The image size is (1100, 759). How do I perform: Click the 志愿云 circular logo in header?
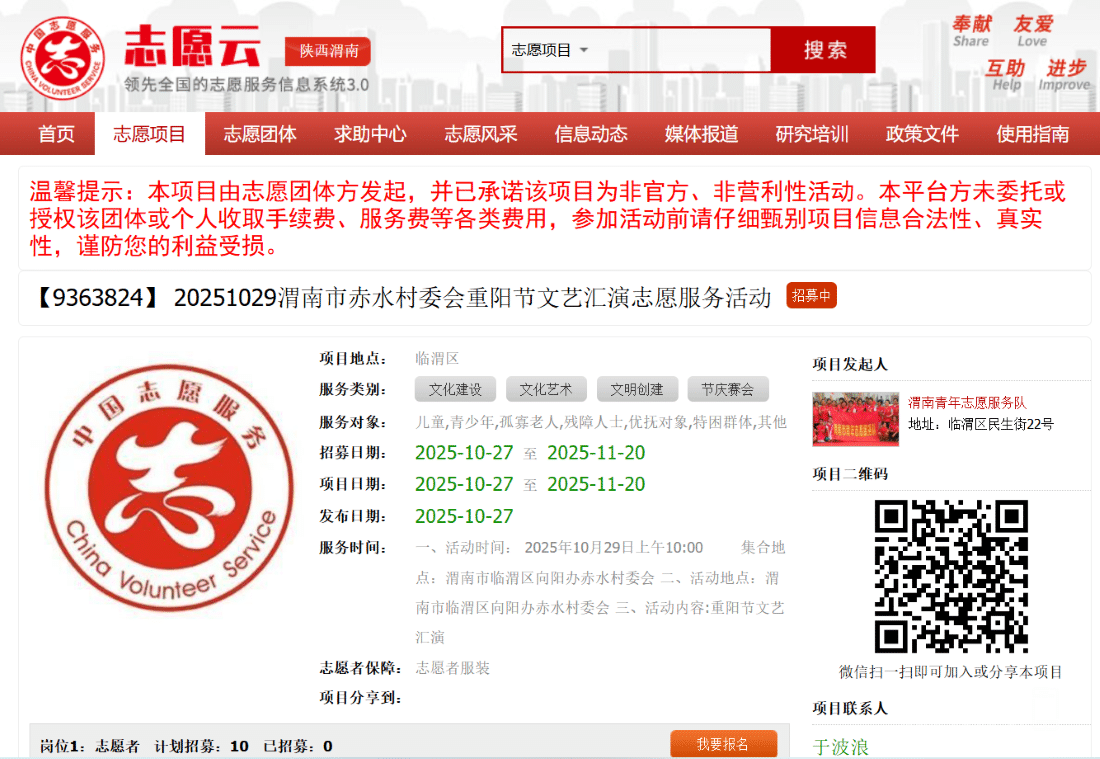pyautogui.click(x=63, y=57)
